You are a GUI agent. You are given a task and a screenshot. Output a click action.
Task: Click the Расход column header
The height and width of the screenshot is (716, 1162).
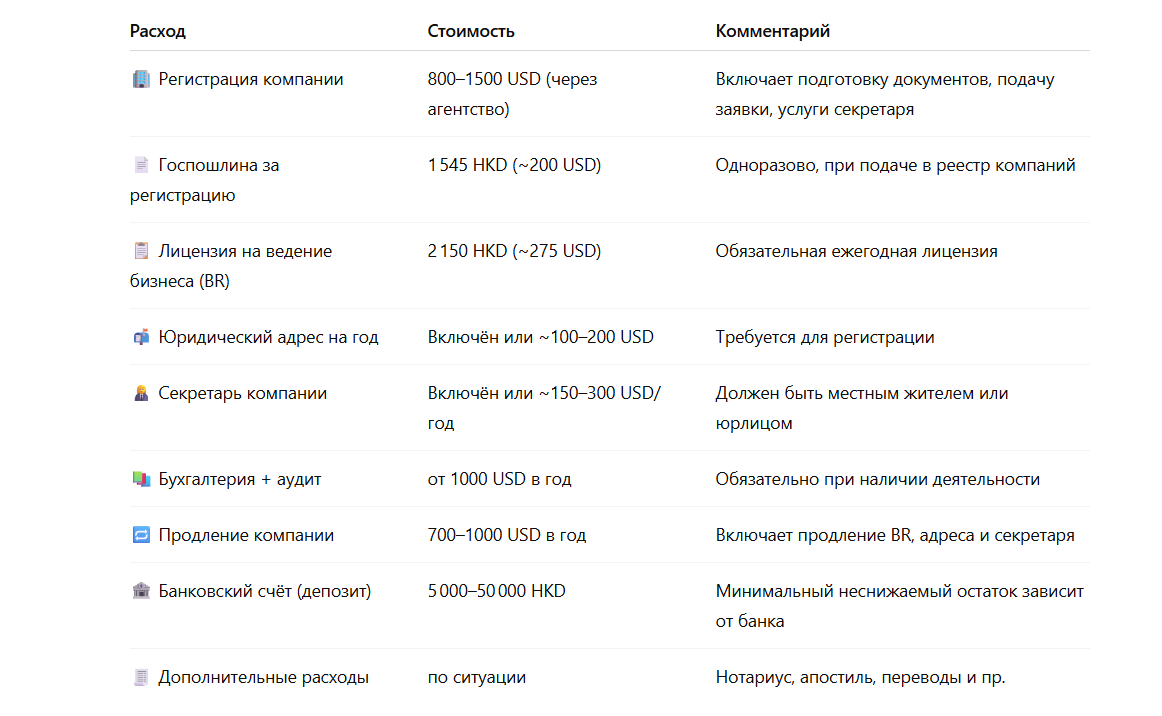[x=158, y=31]
